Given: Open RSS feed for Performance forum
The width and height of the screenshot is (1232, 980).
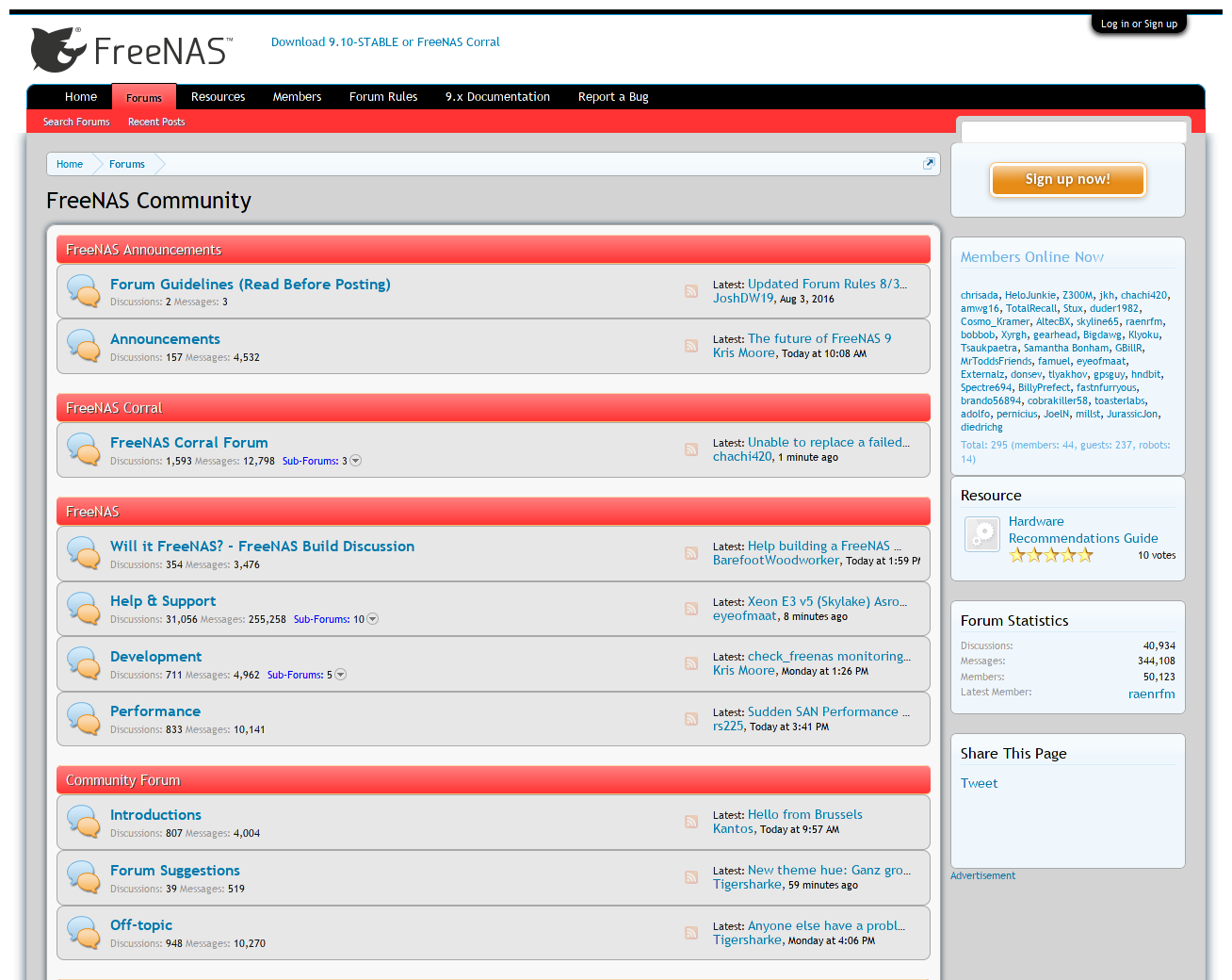Looking at the screenshot, I should point(691,719).
